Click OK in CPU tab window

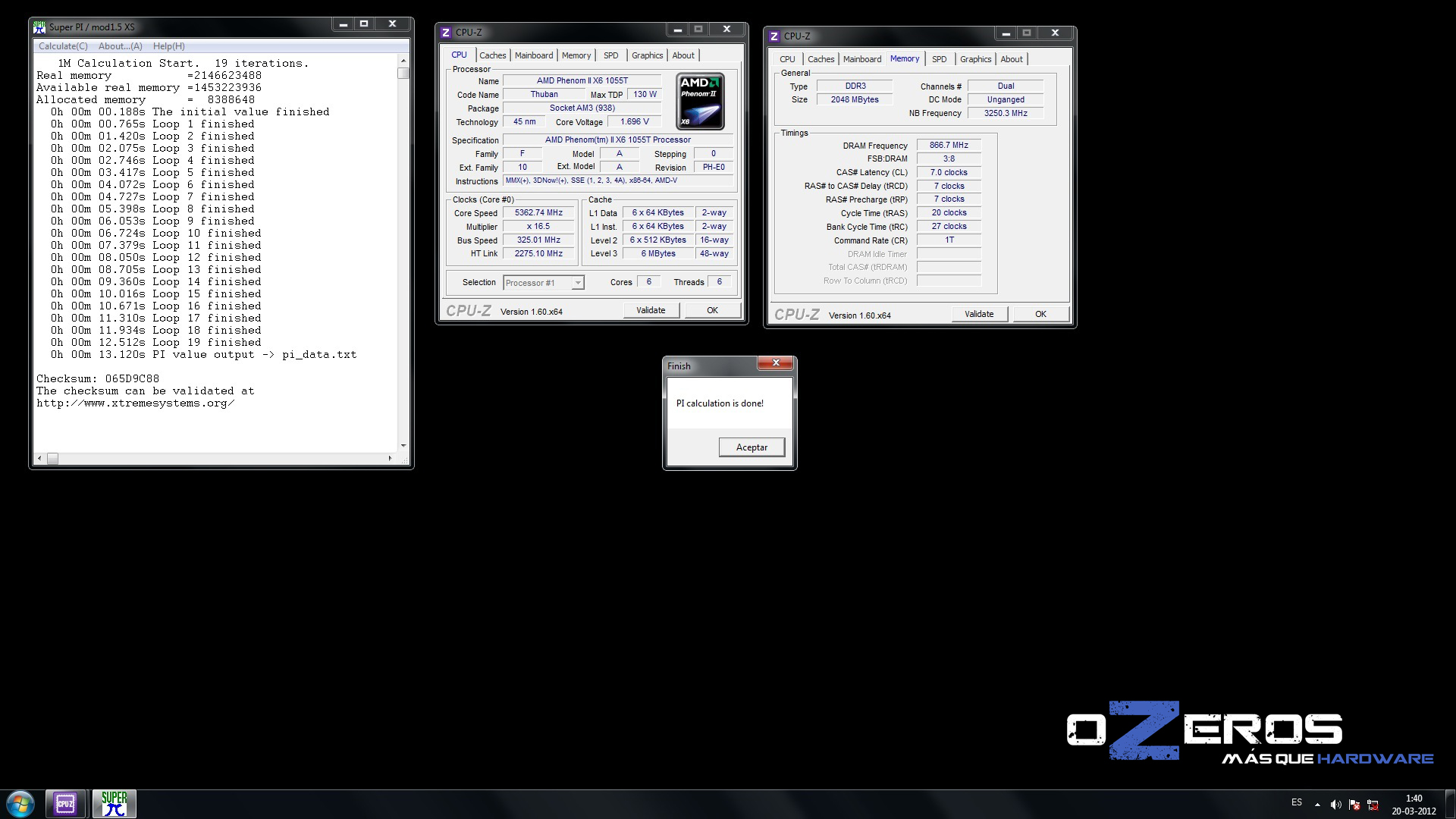(712, 310)
